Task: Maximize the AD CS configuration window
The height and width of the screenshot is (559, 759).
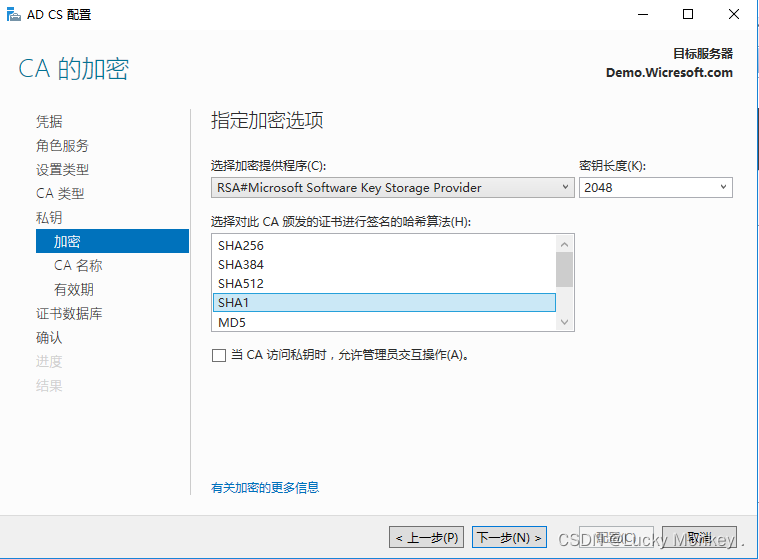Action: click(688, 15)
